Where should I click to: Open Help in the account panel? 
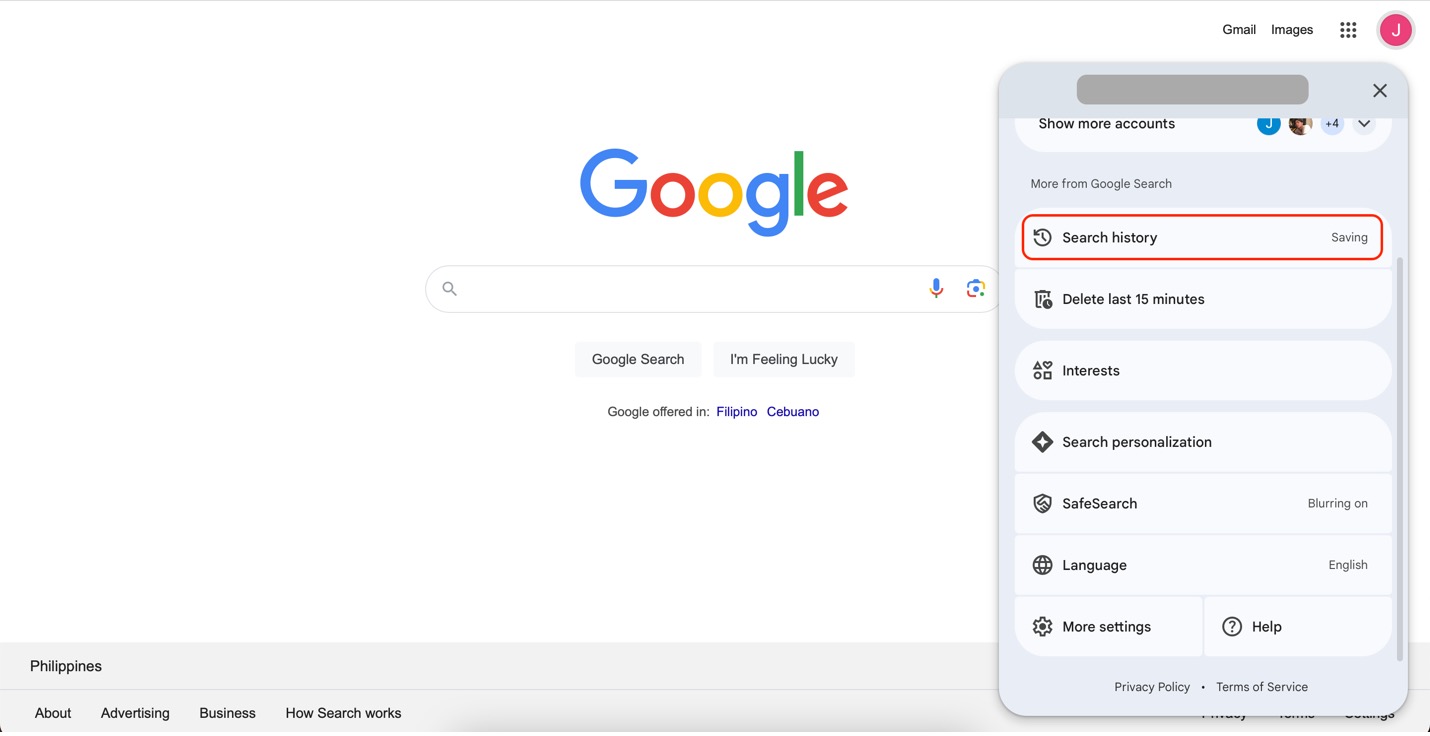1298,627
